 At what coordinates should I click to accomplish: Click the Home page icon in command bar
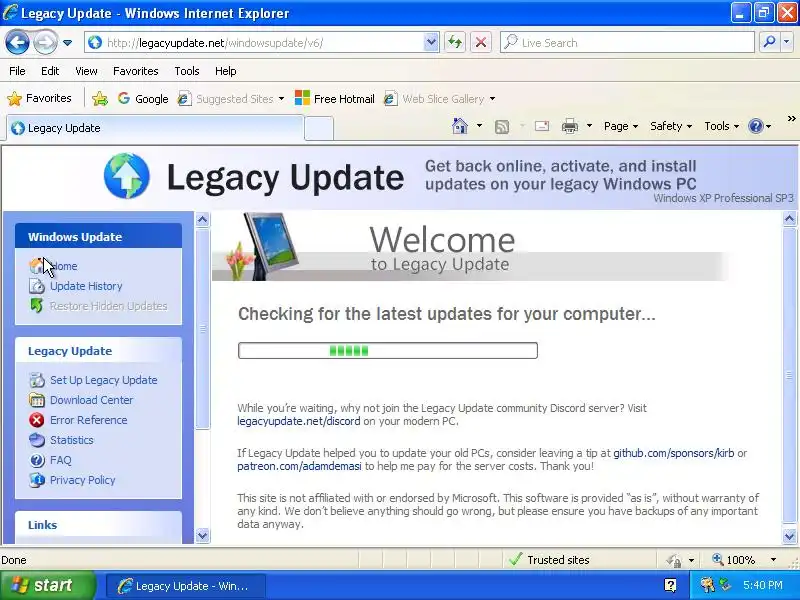460,126
